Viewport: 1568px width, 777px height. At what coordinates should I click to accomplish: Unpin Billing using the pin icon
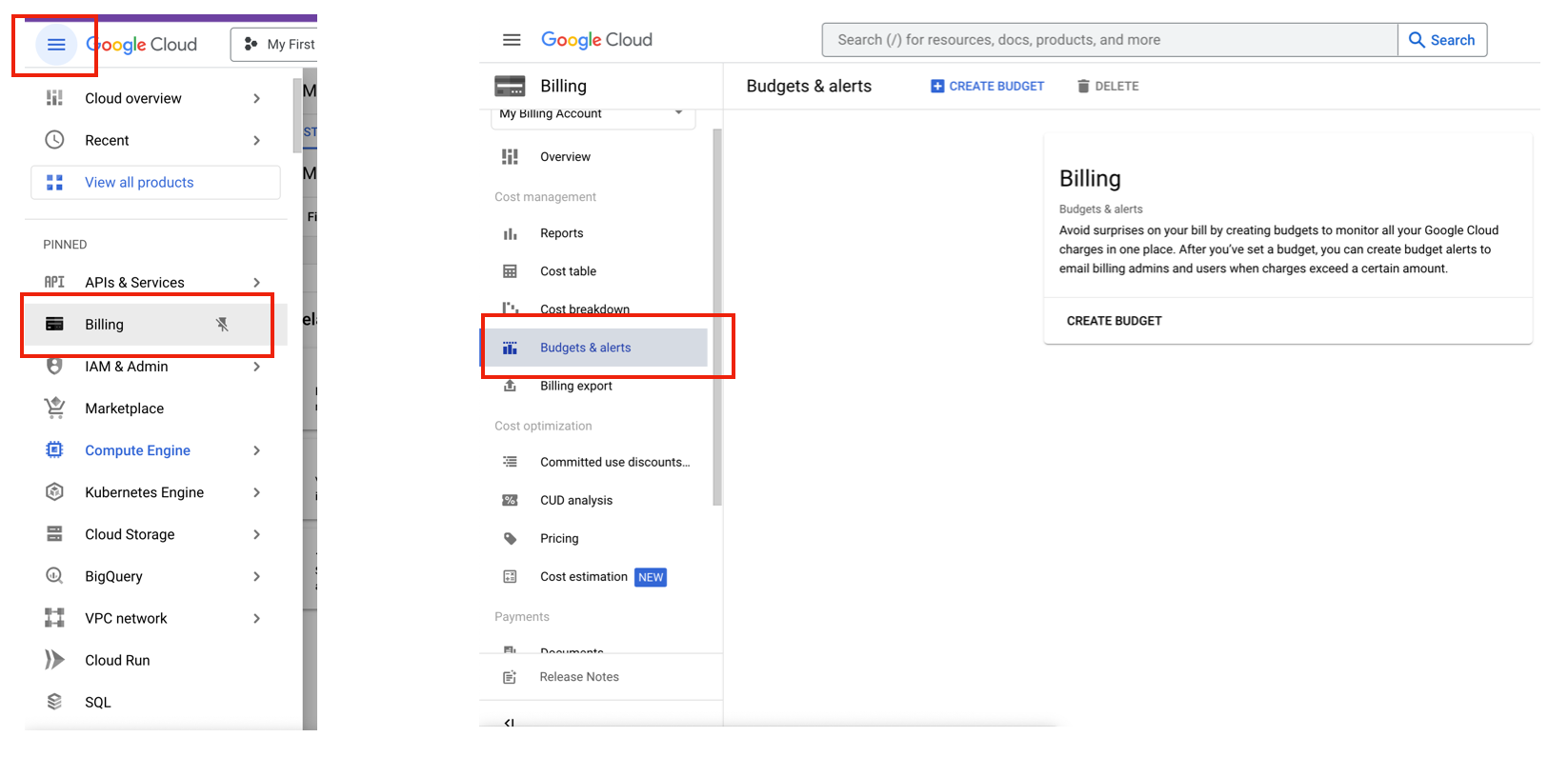(222, 325)
